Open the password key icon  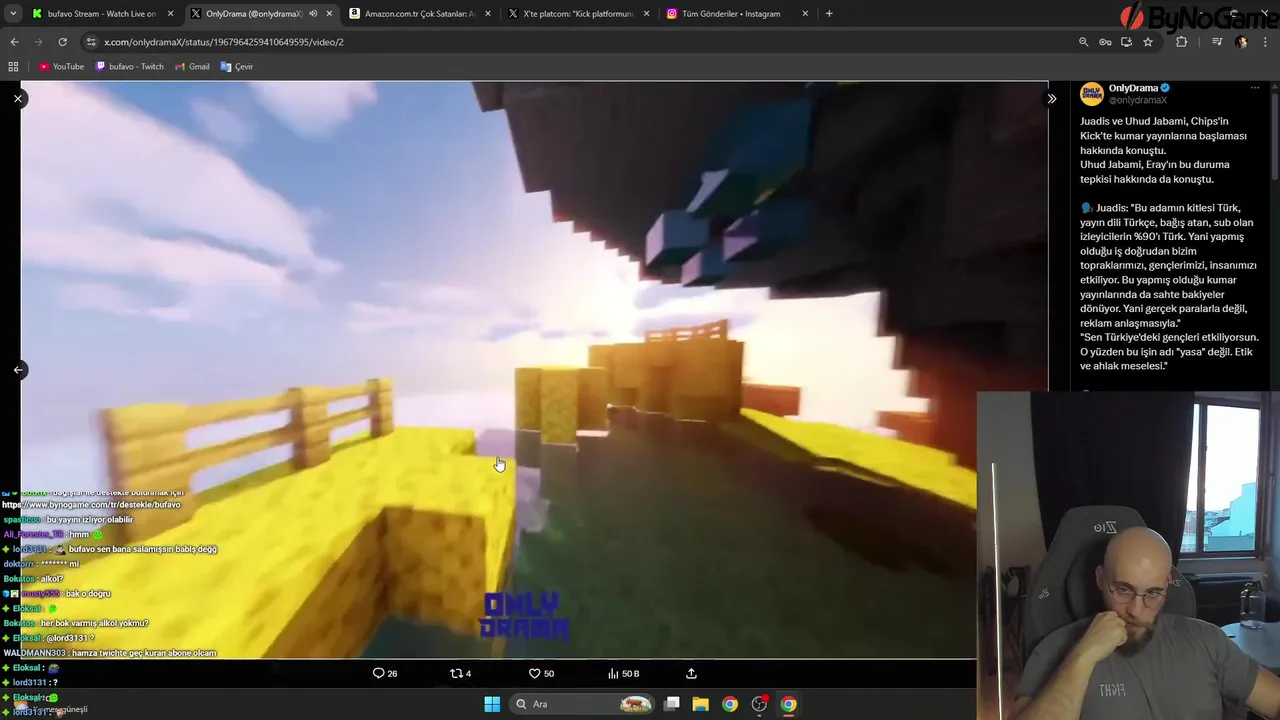click(1105, 42)
